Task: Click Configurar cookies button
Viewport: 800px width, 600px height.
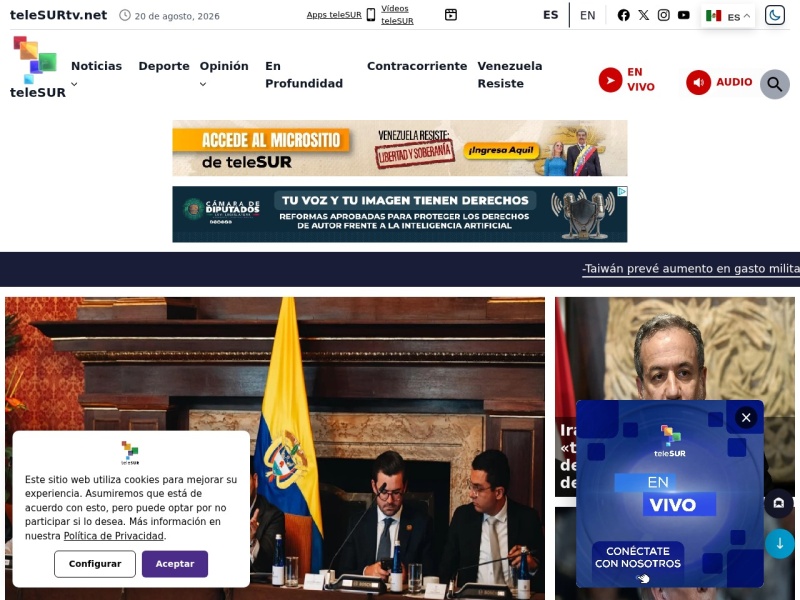Action: tap(95, 564)
